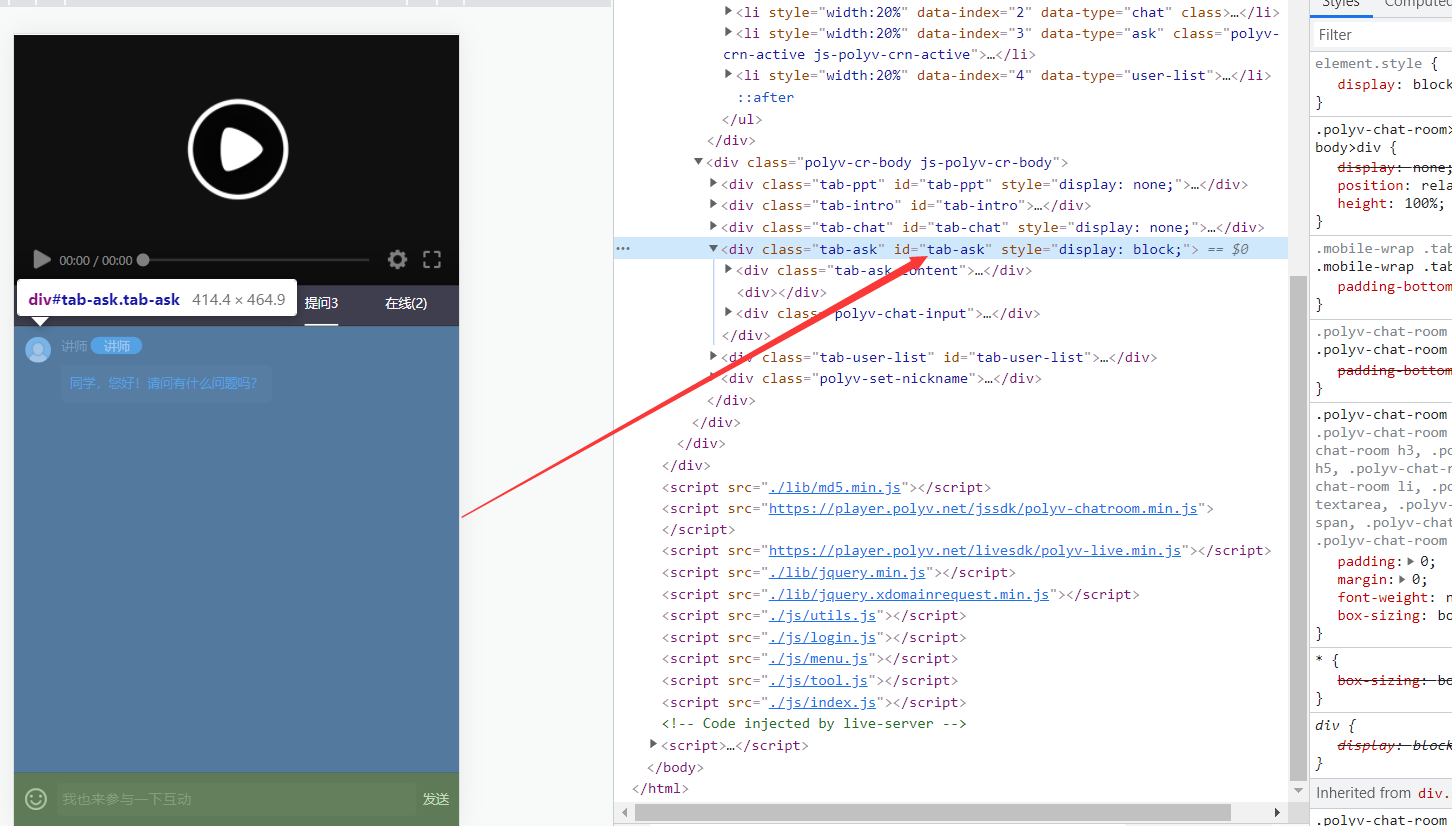Open the polyv-live.min.js script link

(x=975, y=550)
